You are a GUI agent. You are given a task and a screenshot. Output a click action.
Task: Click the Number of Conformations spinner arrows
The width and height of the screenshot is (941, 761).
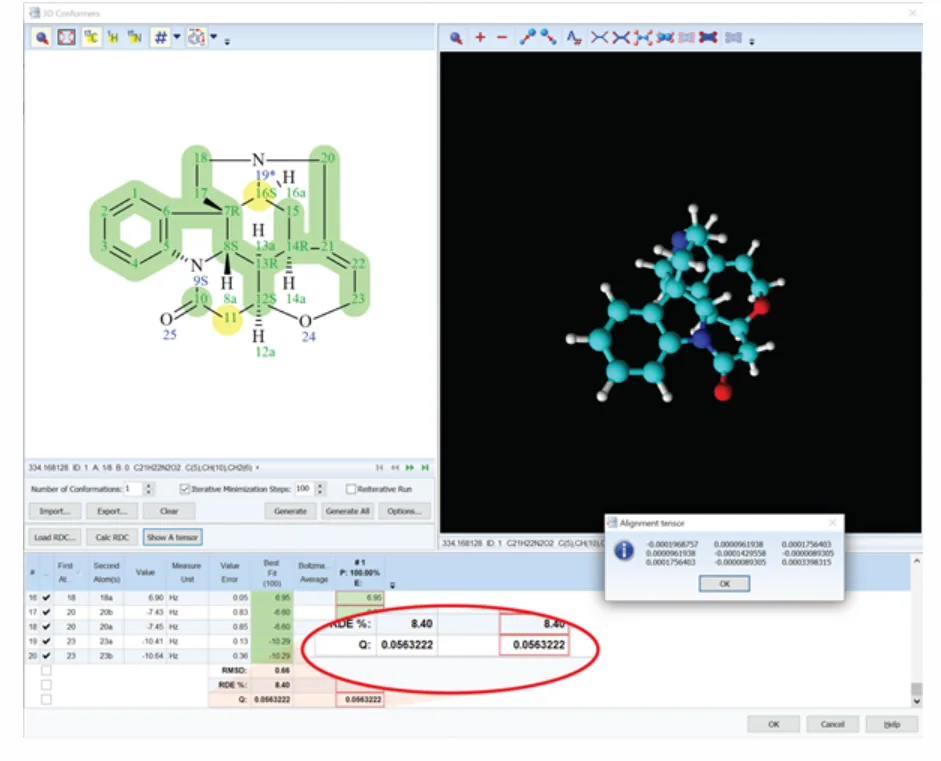pyautogui.click(x=149, y=489)
